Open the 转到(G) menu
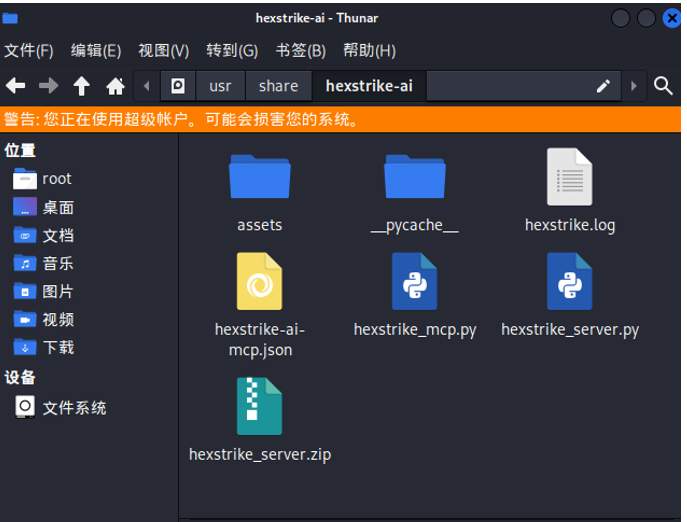The image size is (687, 522). [x=232, y=51]
